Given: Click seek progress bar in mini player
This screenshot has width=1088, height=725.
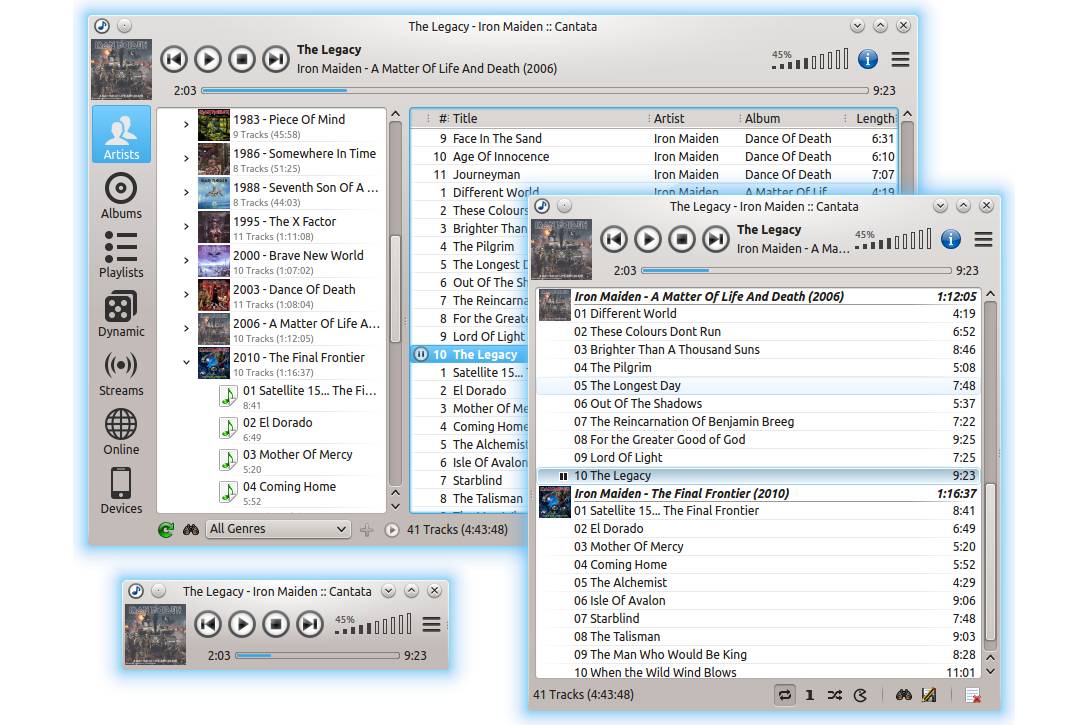Looking at the screenshot, I should tap(317, 656).
